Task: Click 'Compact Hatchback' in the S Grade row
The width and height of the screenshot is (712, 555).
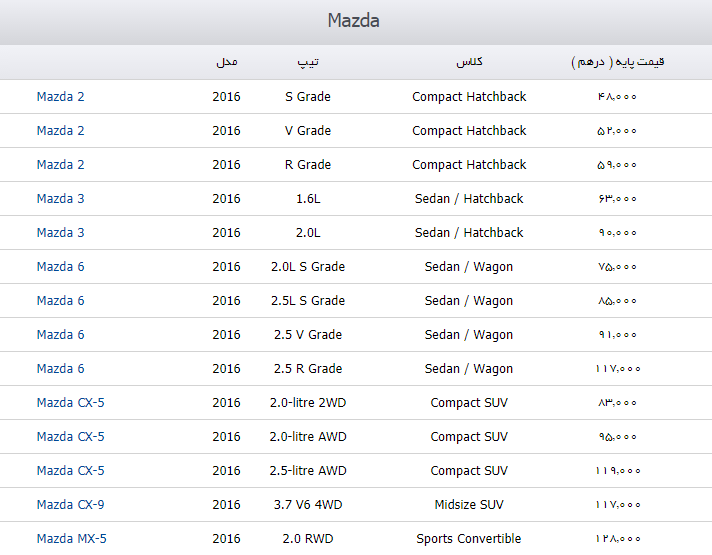Action: 469,97
